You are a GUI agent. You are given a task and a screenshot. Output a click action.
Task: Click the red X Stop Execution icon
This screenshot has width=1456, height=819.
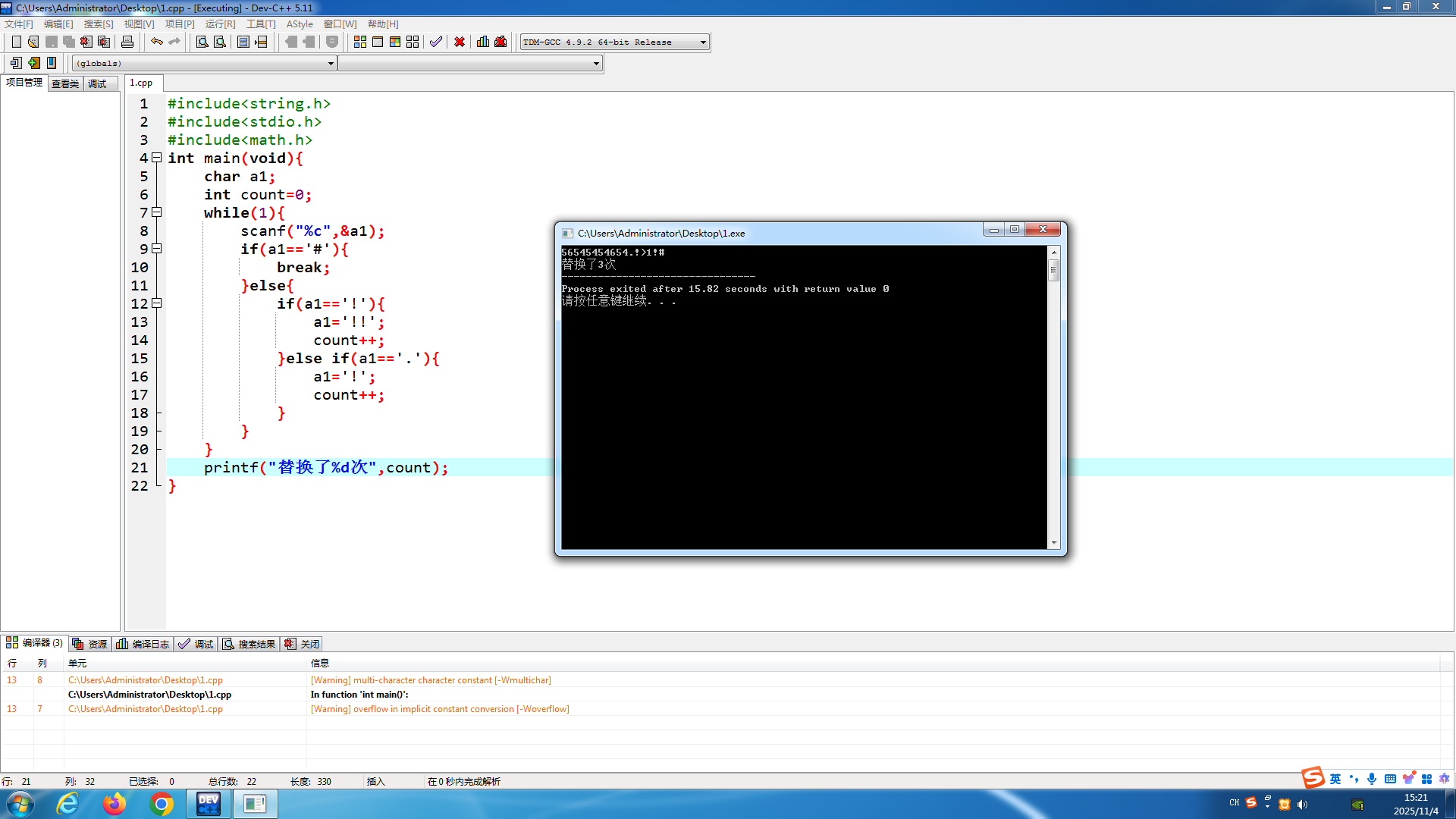pyautogui.click(x=460, y=42)
